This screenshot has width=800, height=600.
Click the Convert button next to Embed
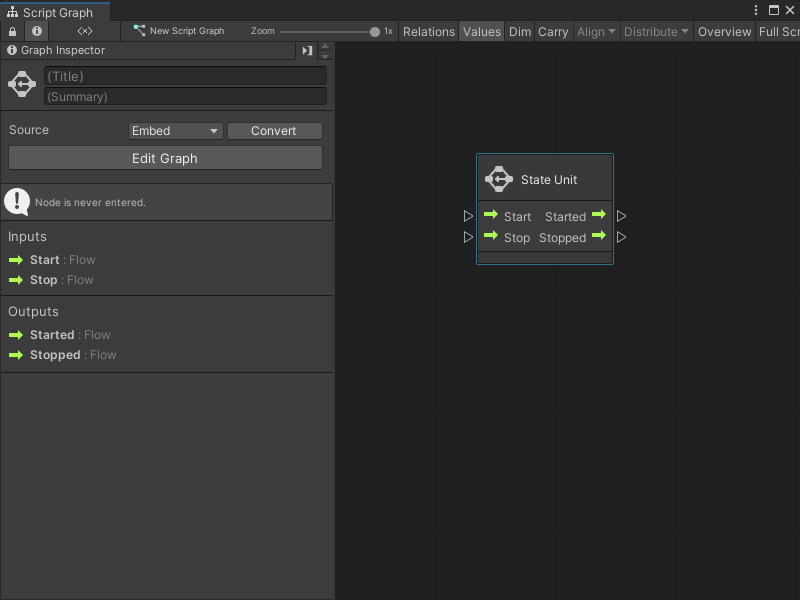[274, 130]
